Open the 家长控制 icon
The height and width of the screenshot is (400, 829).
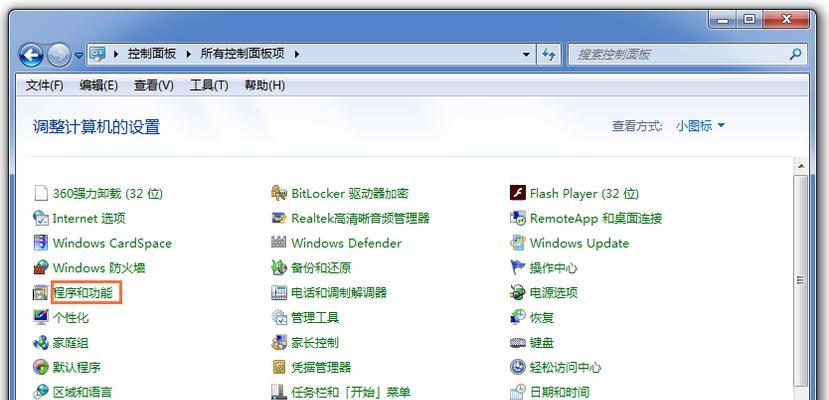(x=279, y=342)
